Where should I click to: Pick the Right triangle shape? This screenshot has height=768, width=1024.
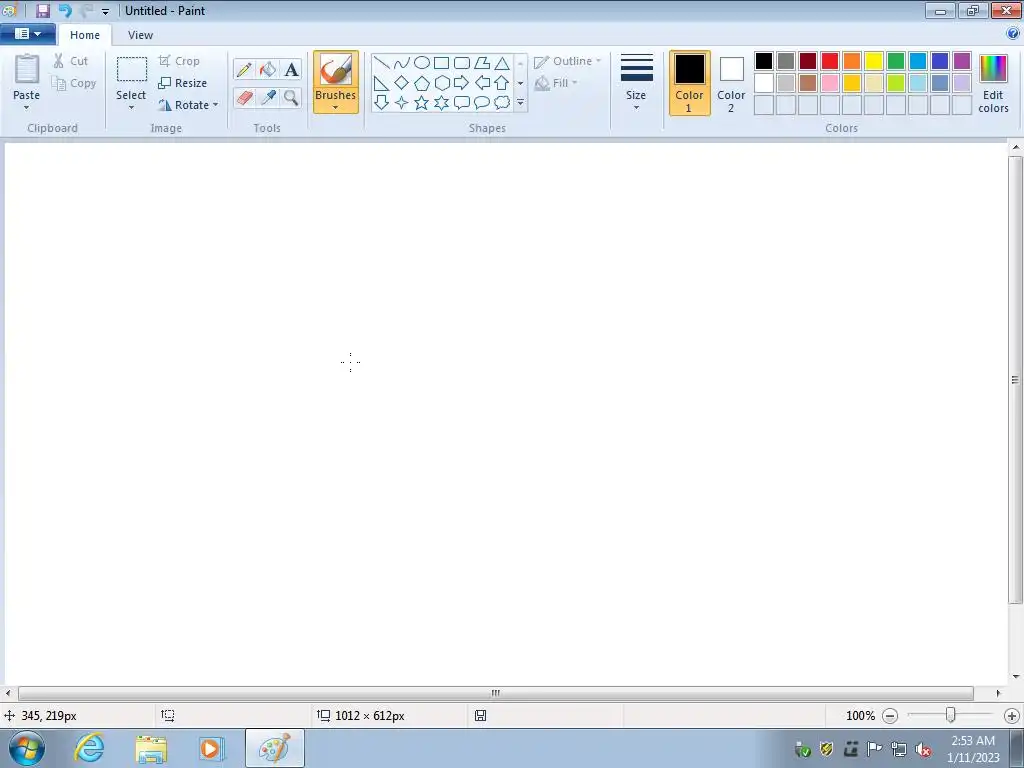pos(381,83)
